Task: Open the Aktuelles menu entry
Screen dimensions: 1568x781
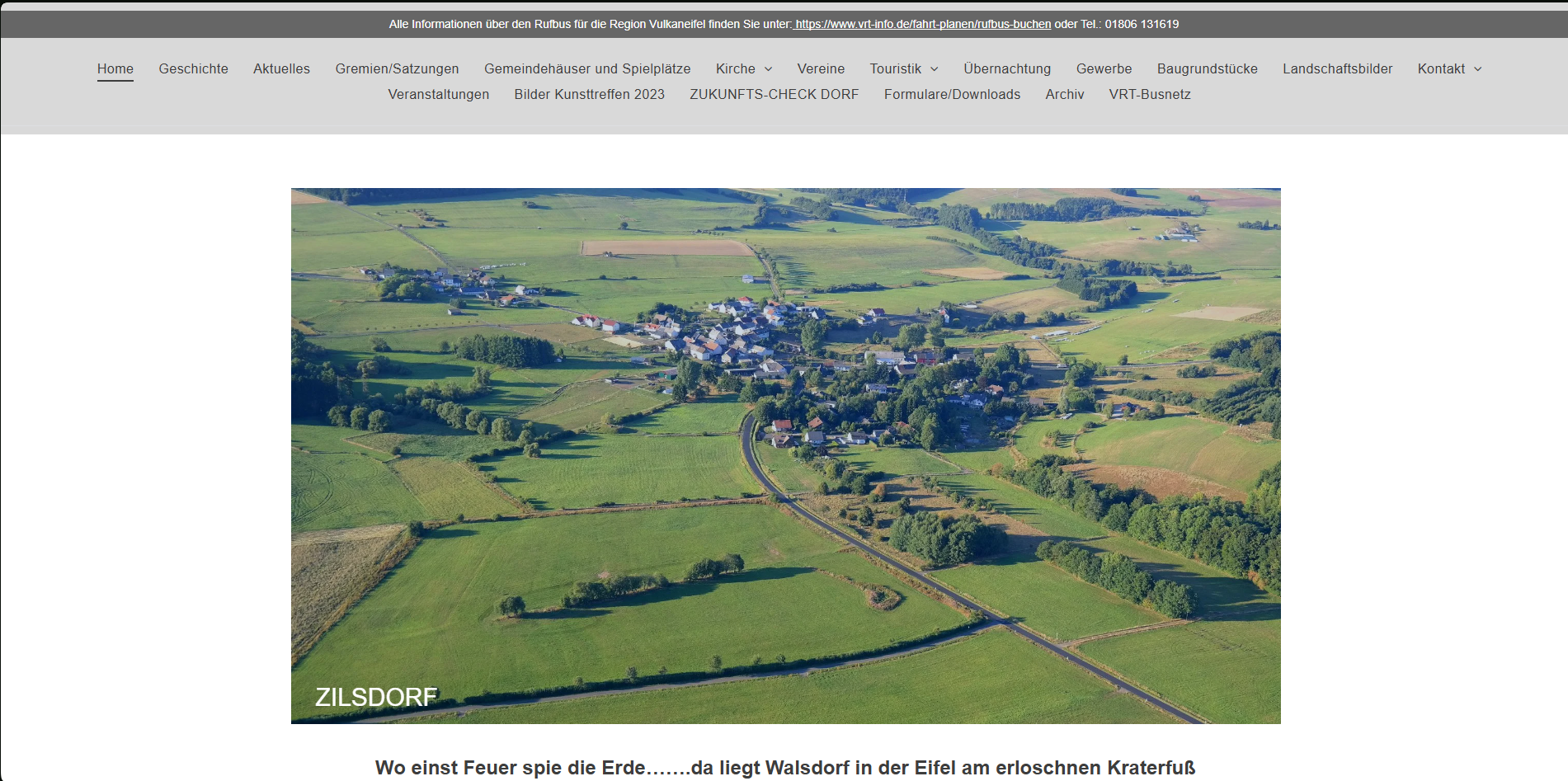Action: [x=281, y=69]
